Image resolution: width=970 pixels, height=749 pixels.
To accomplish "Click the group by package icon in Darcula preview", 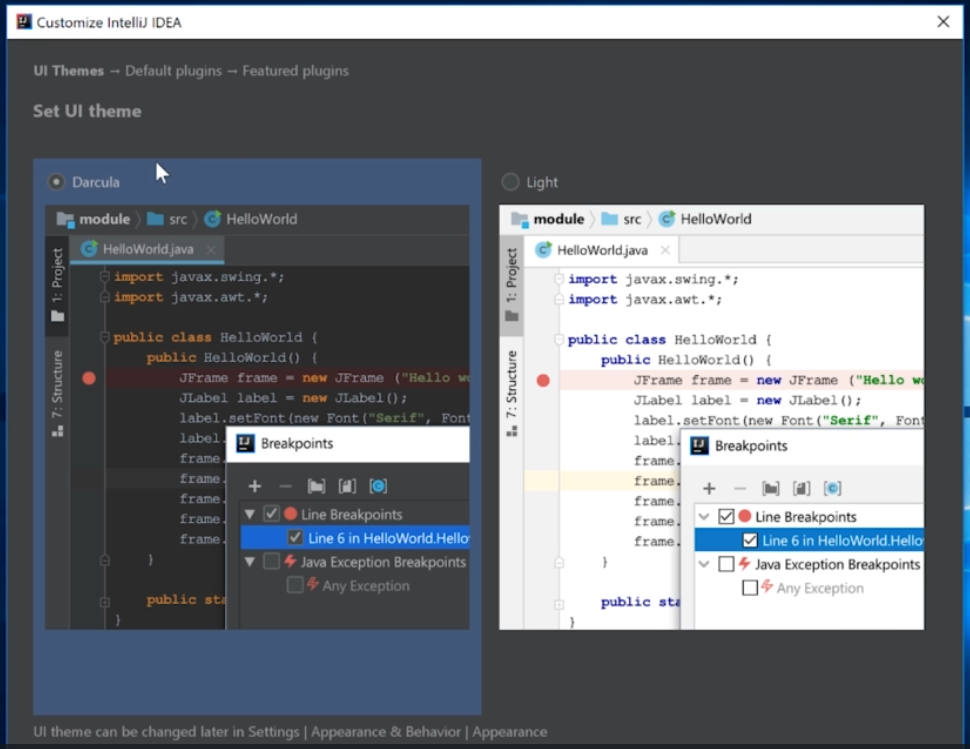I will pyautogui.click(x=316, y=486).
